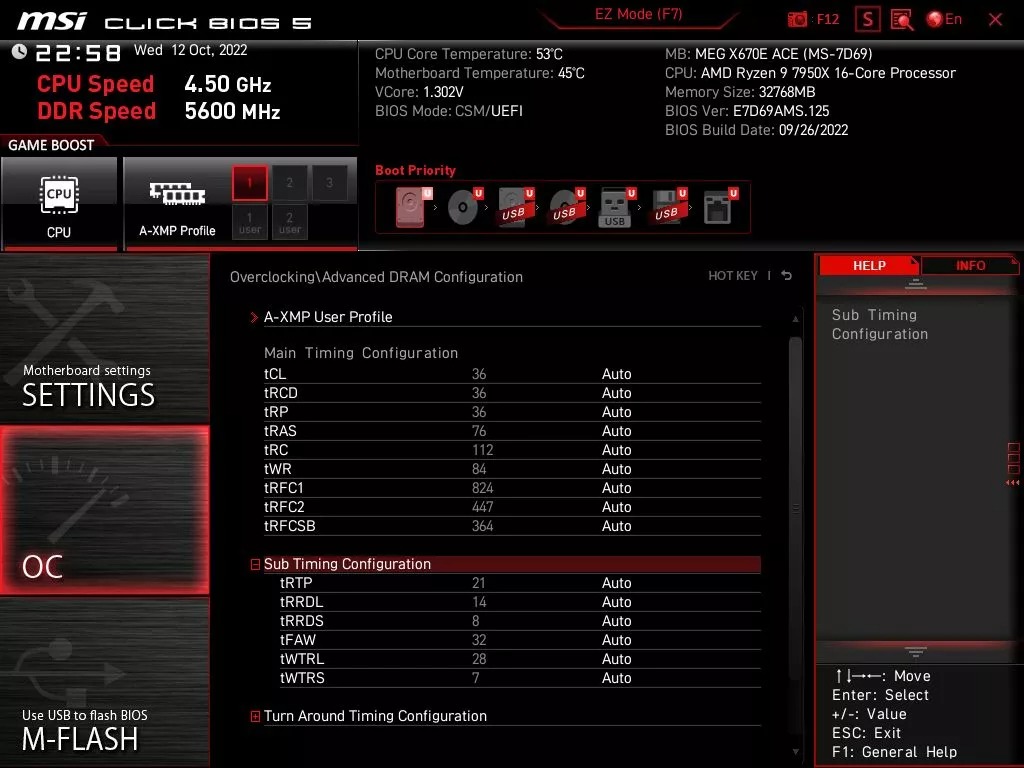This screenshot has height=768, width=1024.
Task: Click the side panel triple arrow handle
Action: click(1012, 483)
